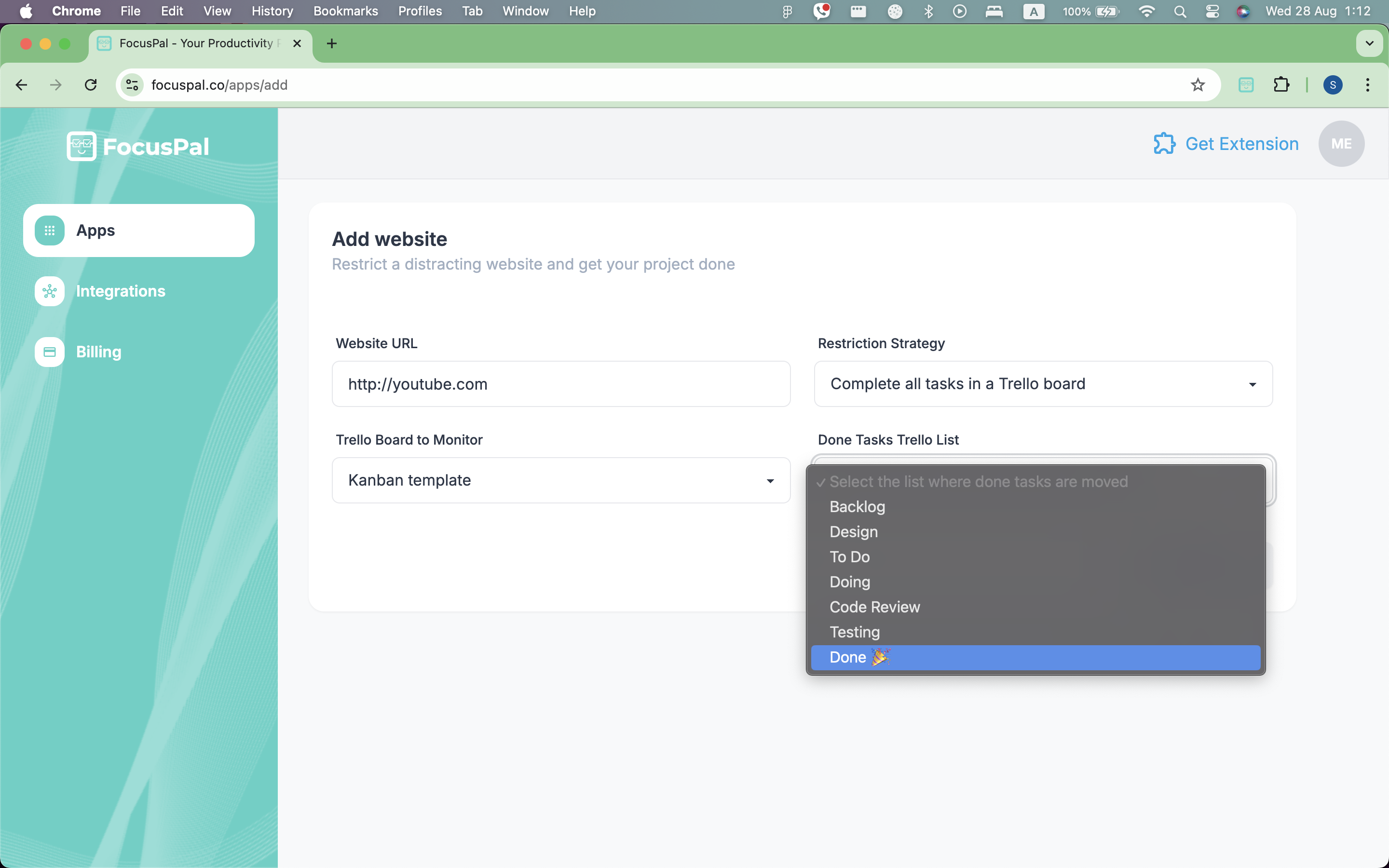
Task: Select the FocusPal browser tab
Action: (x=200, y=43)
